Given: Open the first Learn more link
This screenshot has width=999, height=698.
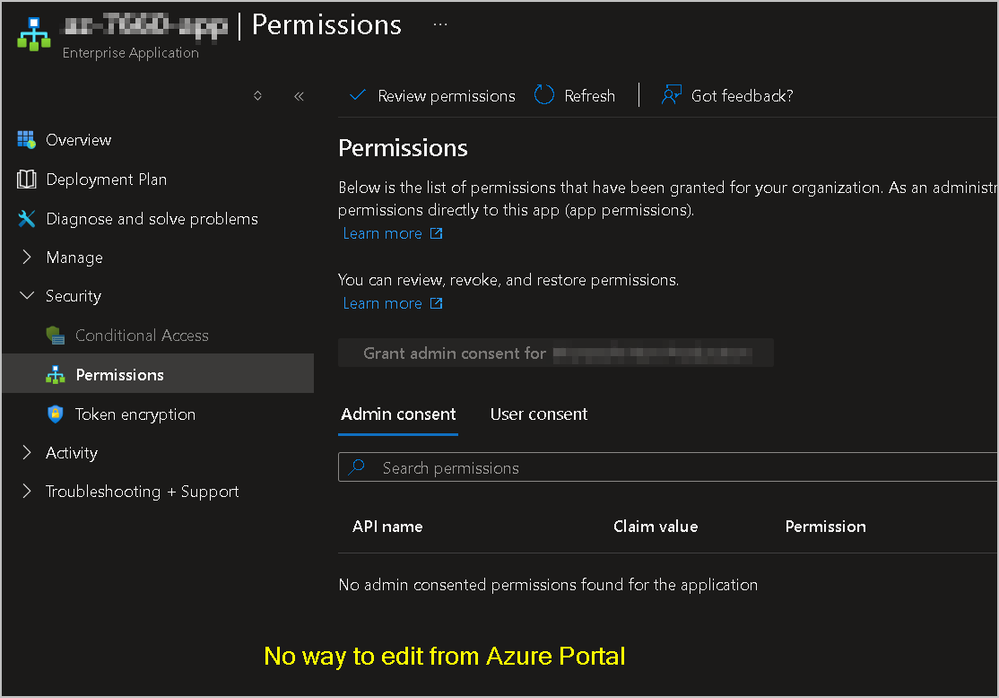Looking at the screenshot, I should click(x=382, y=234).
